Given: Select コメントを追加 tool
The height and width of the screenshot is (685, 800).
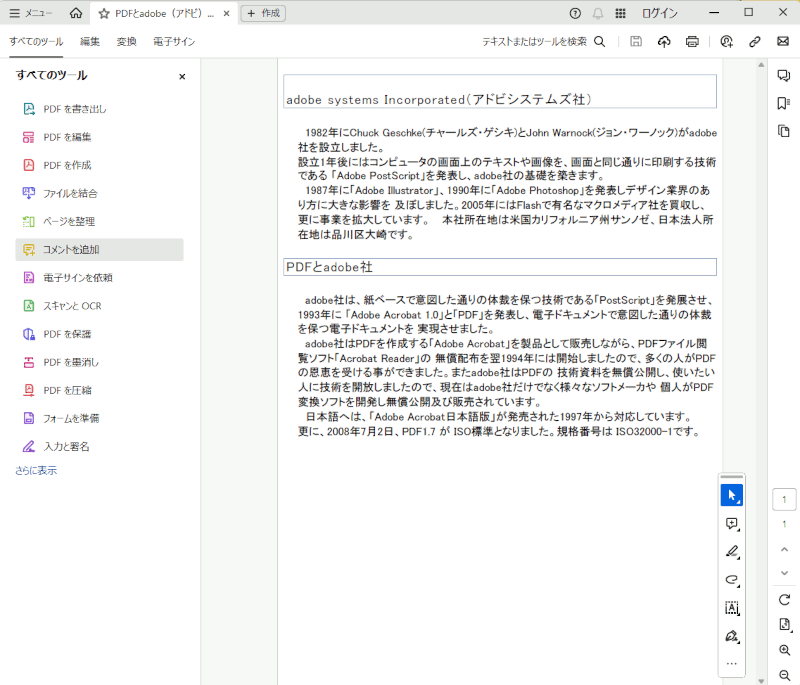Looking at the screenshot, I should click(x=99, y=249).
